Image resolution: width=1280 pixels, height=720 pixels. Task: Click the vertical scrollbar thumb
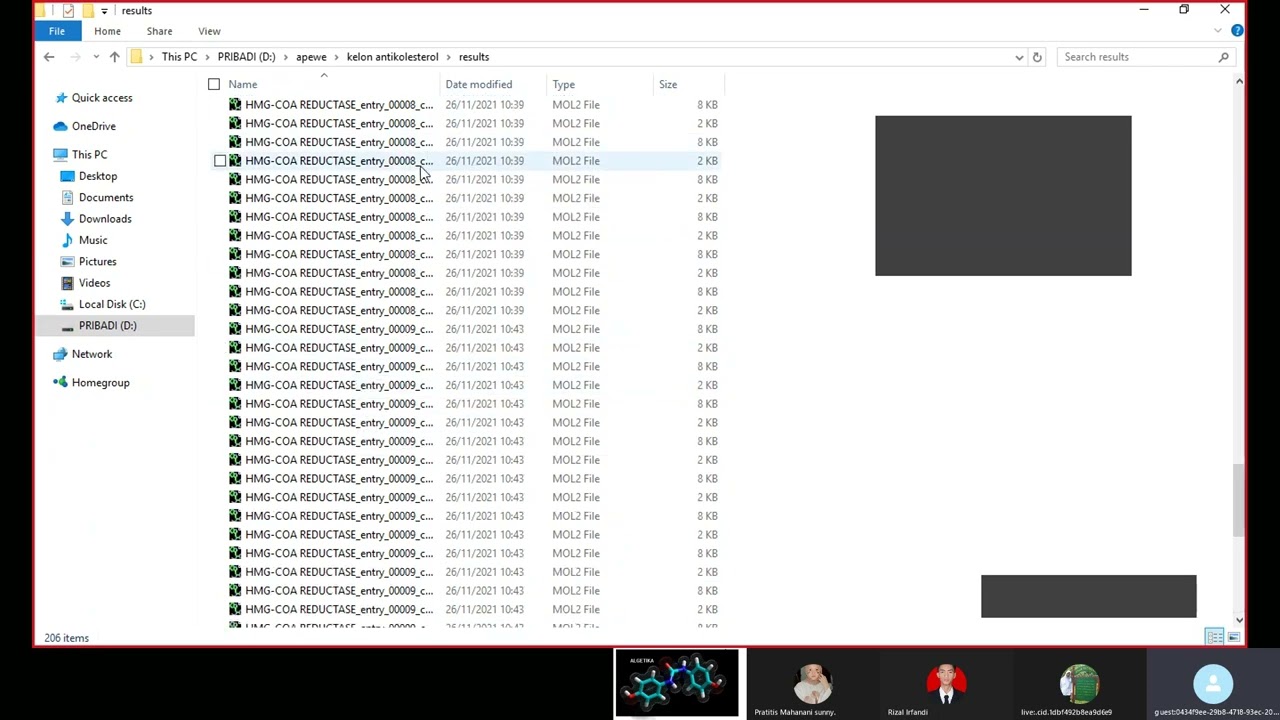tap(1239, 500)
